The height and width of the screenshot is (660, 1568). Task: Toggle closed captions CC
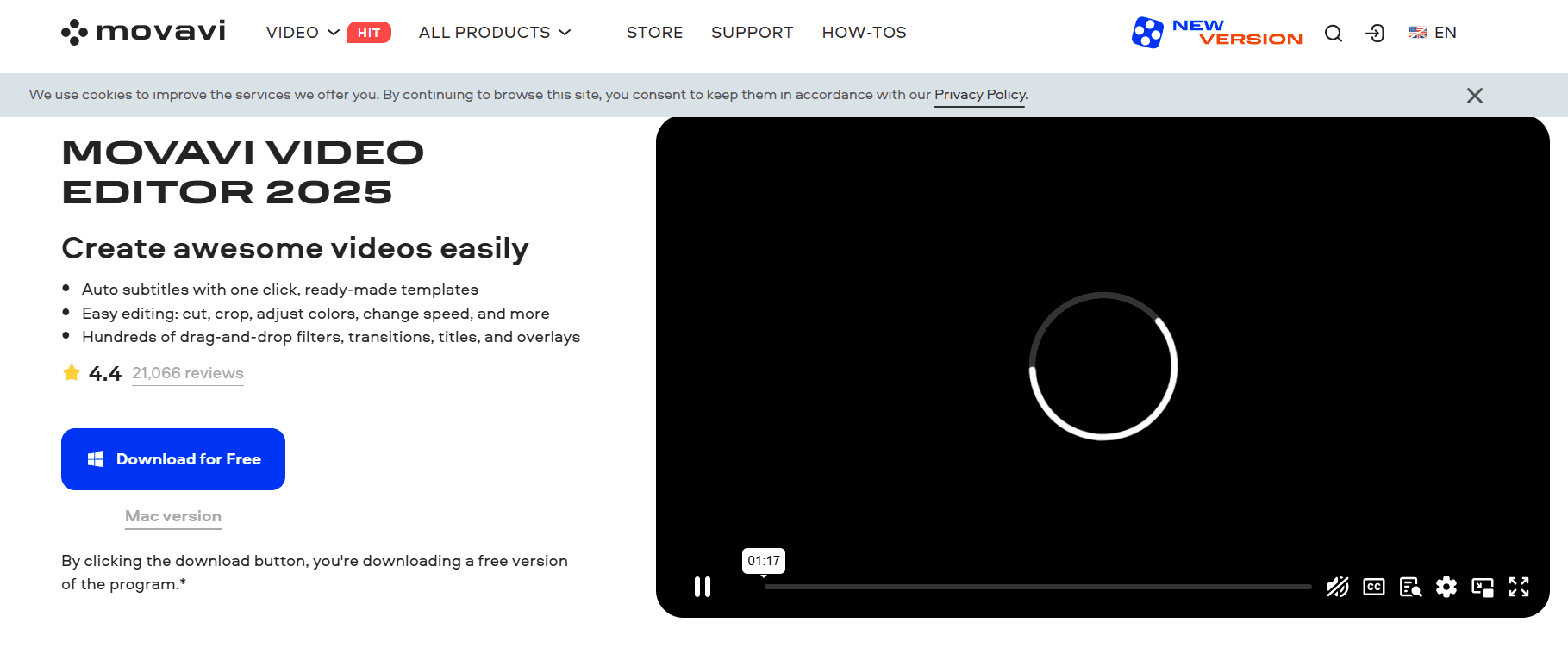(1374, 587)
